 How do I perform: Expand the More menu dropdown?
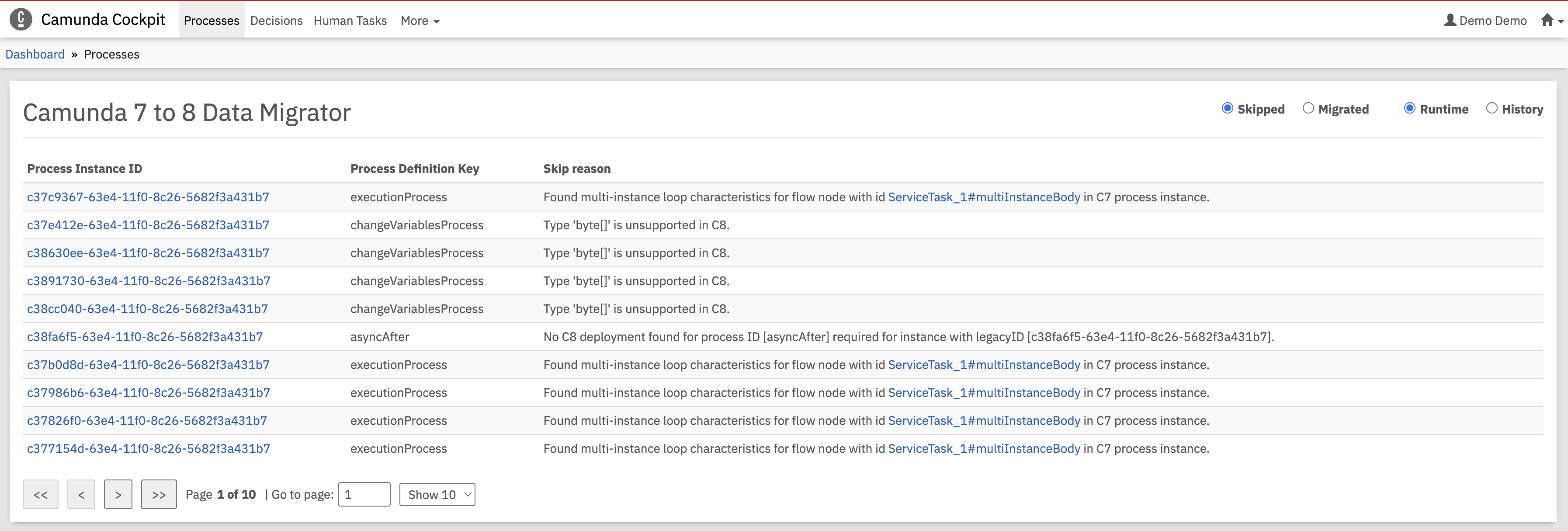point(420,21)
